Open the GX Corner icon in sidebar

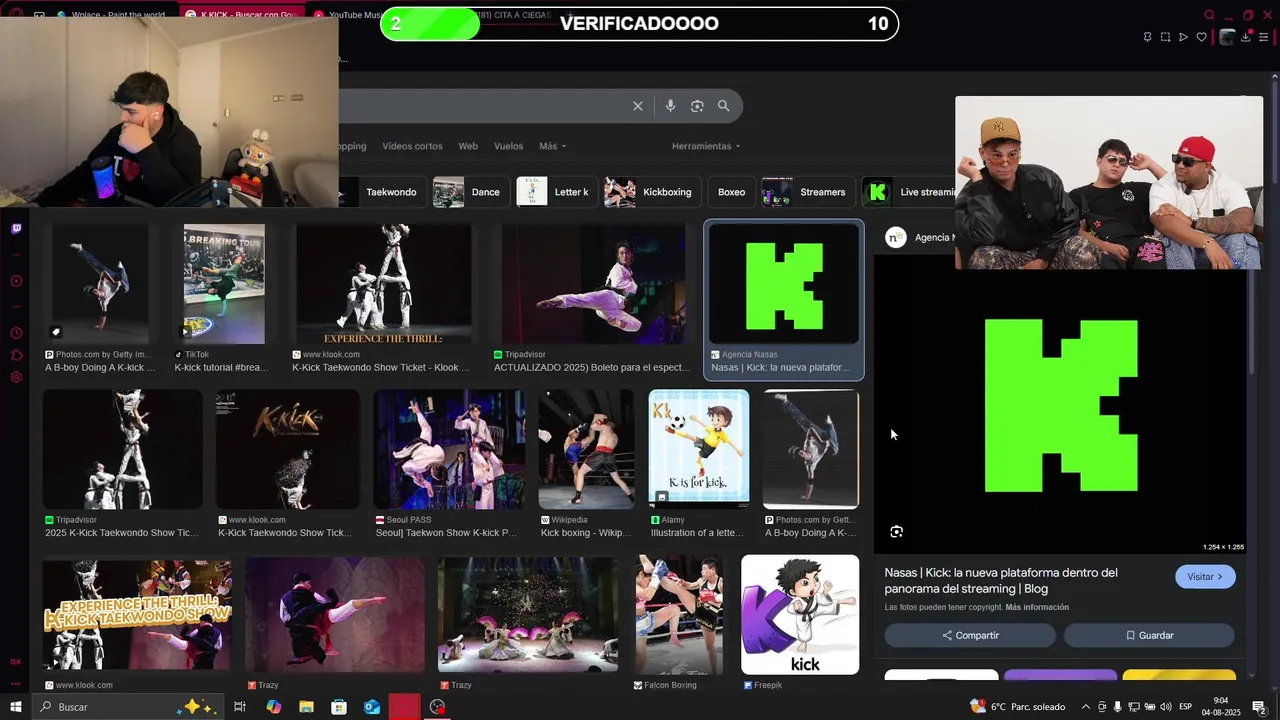(x=16, y=661)
